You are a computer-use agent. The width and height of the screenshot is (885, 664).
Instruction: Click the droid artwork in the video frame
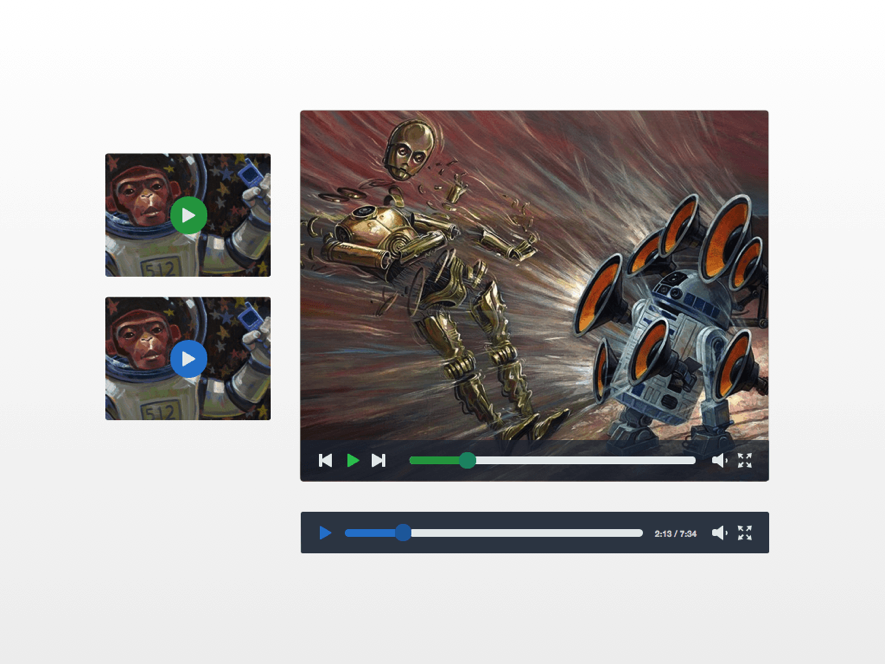tap(534, 276)
